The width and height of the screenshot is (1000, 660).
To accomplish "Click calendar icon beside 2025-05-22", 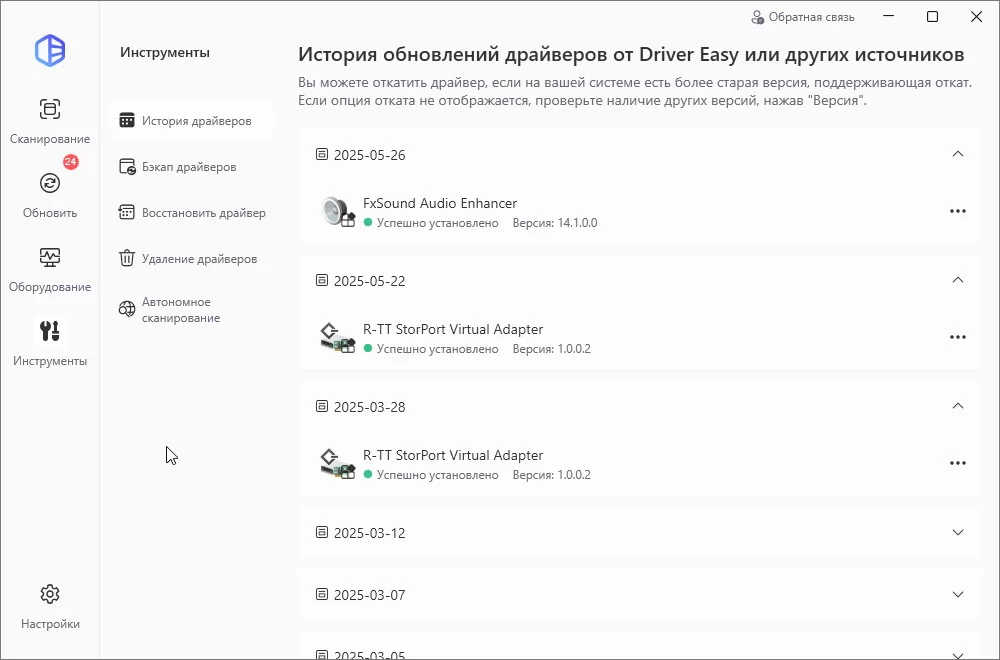I will 322,280.
